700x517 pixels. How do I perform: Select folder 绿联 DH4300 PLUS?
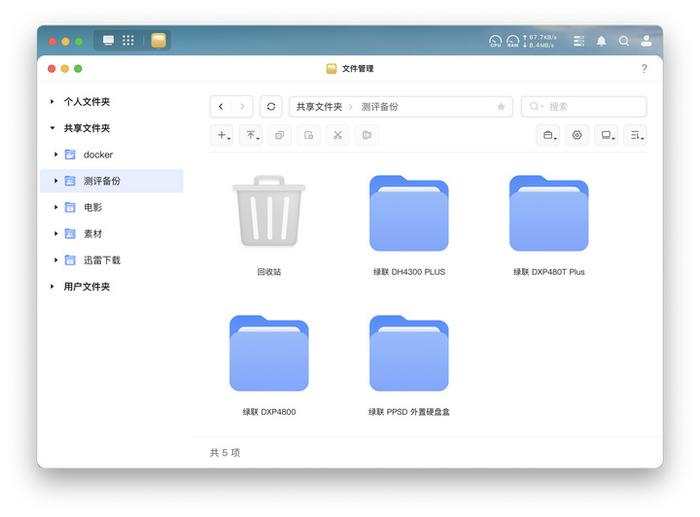(x=409, y=213)
